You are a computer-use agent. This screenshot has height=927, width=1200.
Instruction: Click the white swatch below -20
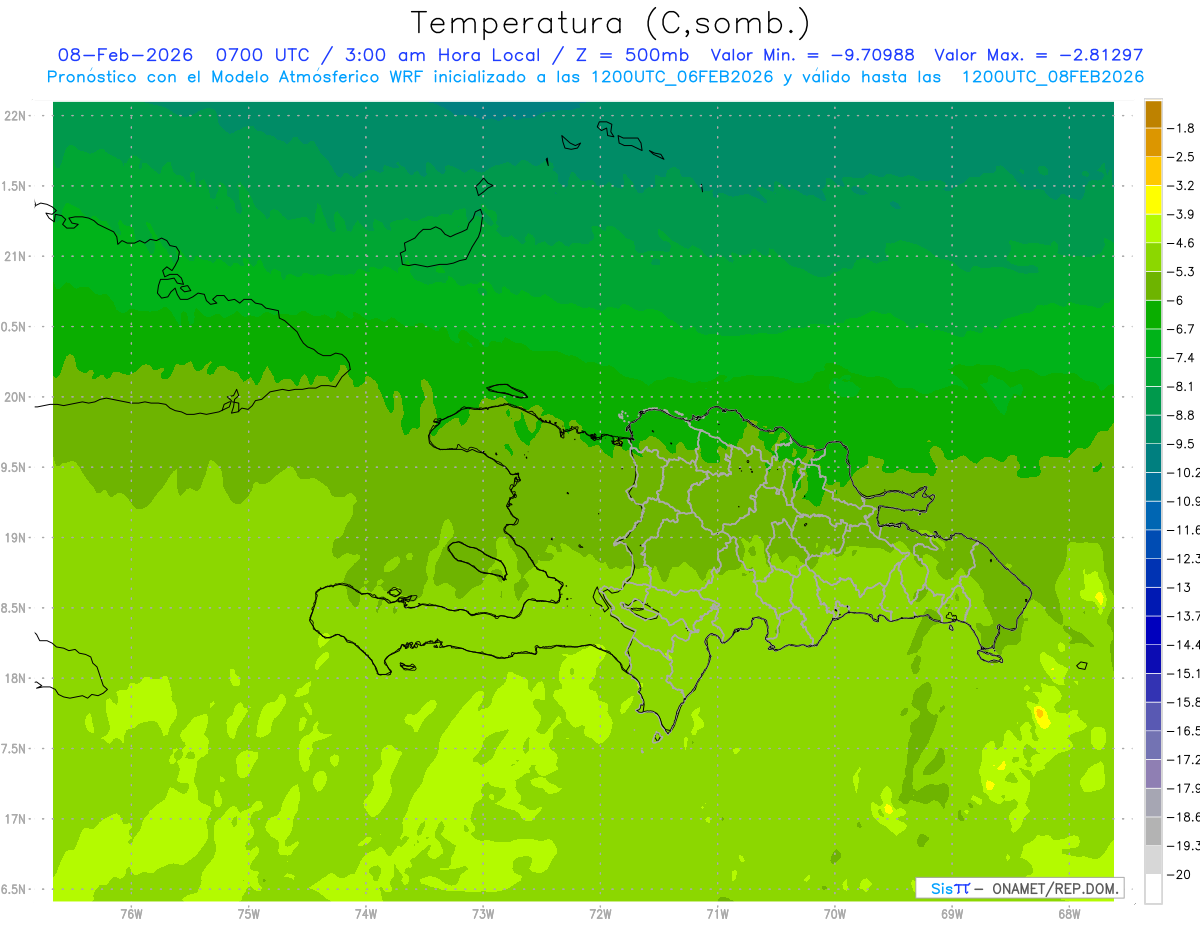pyautogui.click(x=1153, y=888)
